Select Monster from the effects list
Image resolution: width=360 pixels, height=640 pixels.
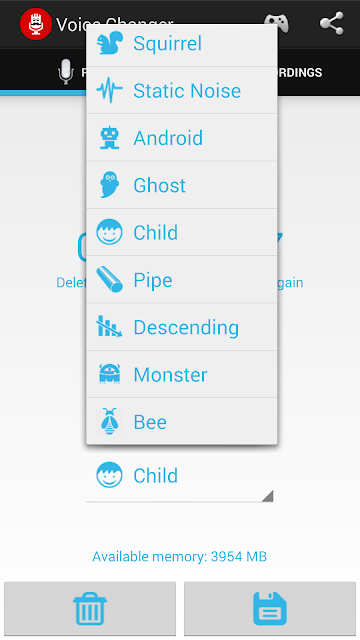click(182, 374)
